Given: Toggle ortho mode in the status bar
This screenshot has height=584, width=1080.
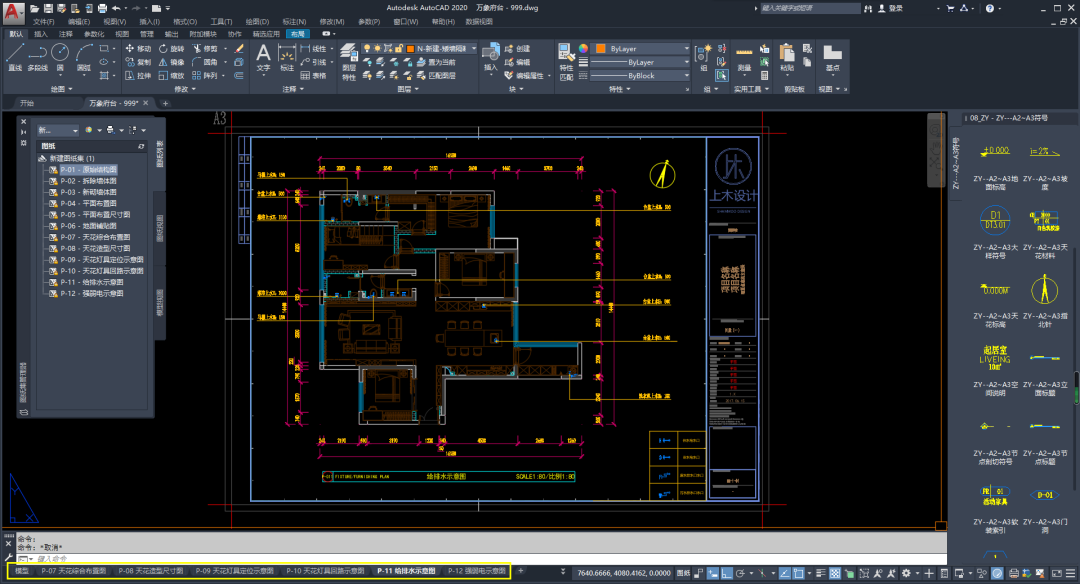Looking at the screenshot, I should coord(727,573).
